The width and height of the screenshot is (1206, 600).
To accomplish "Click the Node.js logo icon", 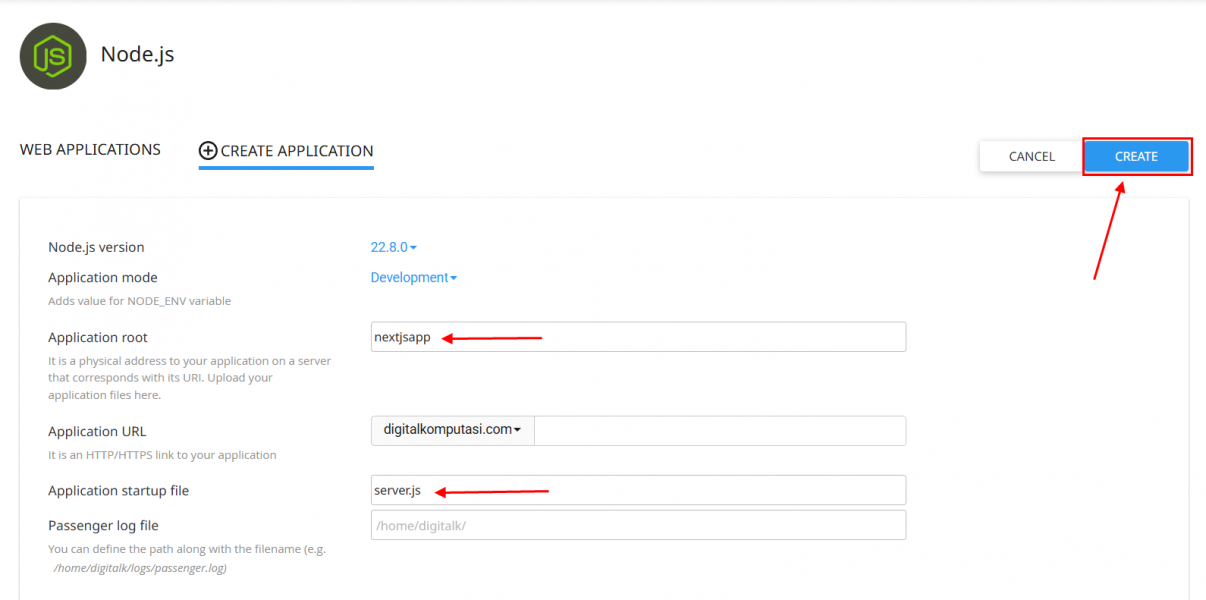I will (x=53, y=56).
